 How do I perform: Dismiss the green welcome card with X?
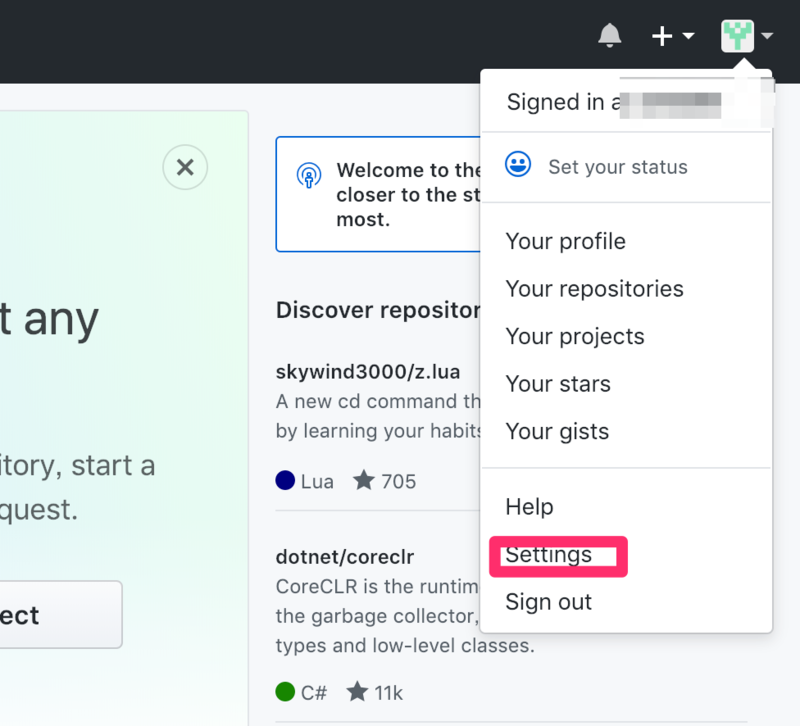click(x=185, y=167)
